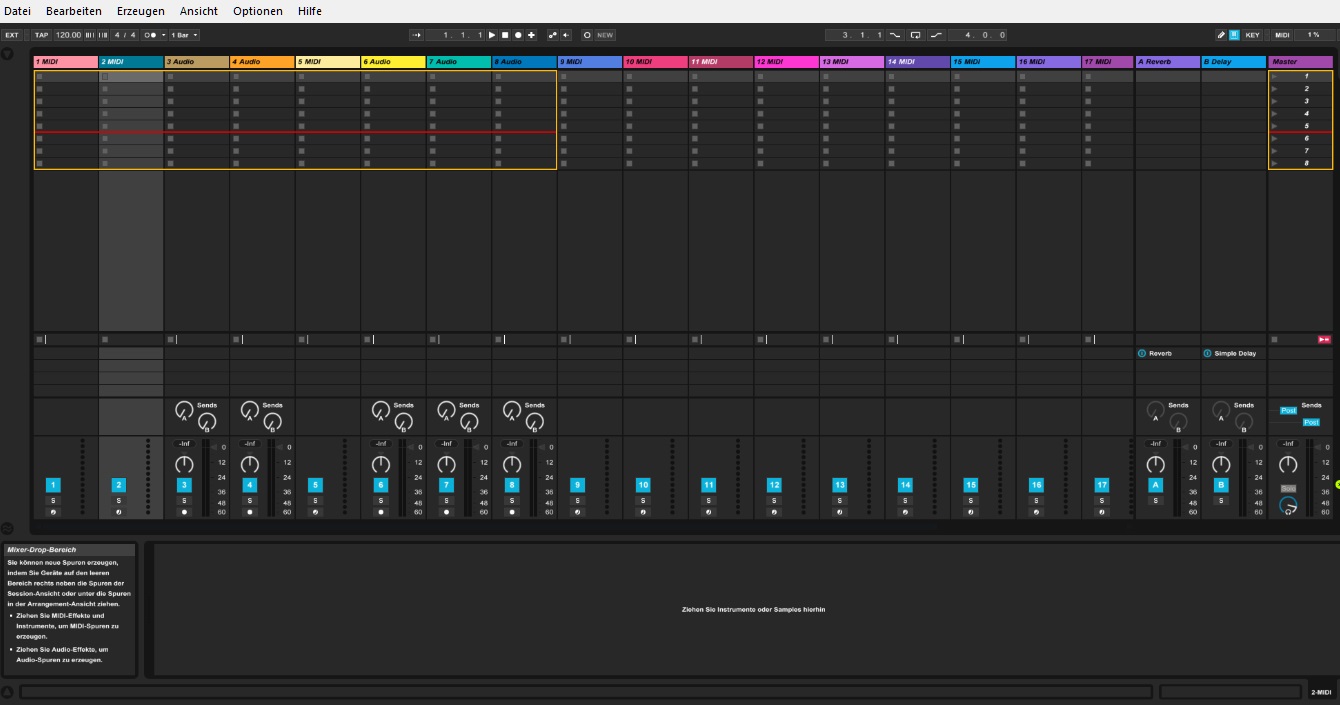
Task: Open the metronome settings dropdown arrow
Action: pyautogui.click(x=163, y=35)
